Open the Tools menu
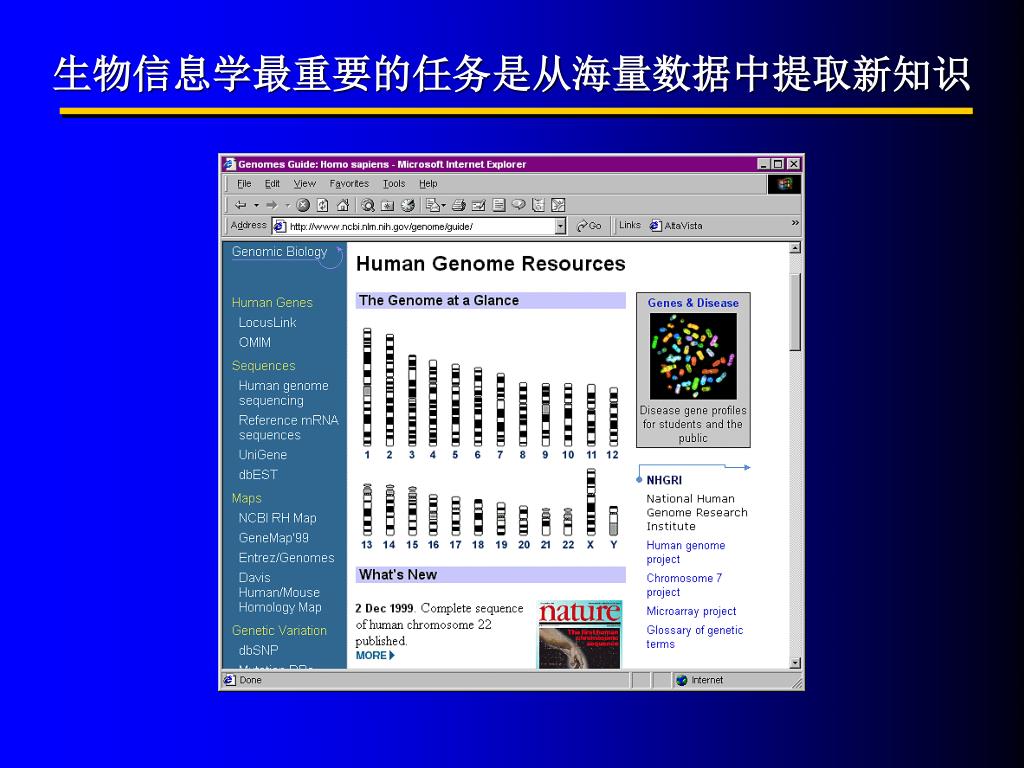Image resolution: width=1024 pixels, height=768 pixels. coord(394,184)
